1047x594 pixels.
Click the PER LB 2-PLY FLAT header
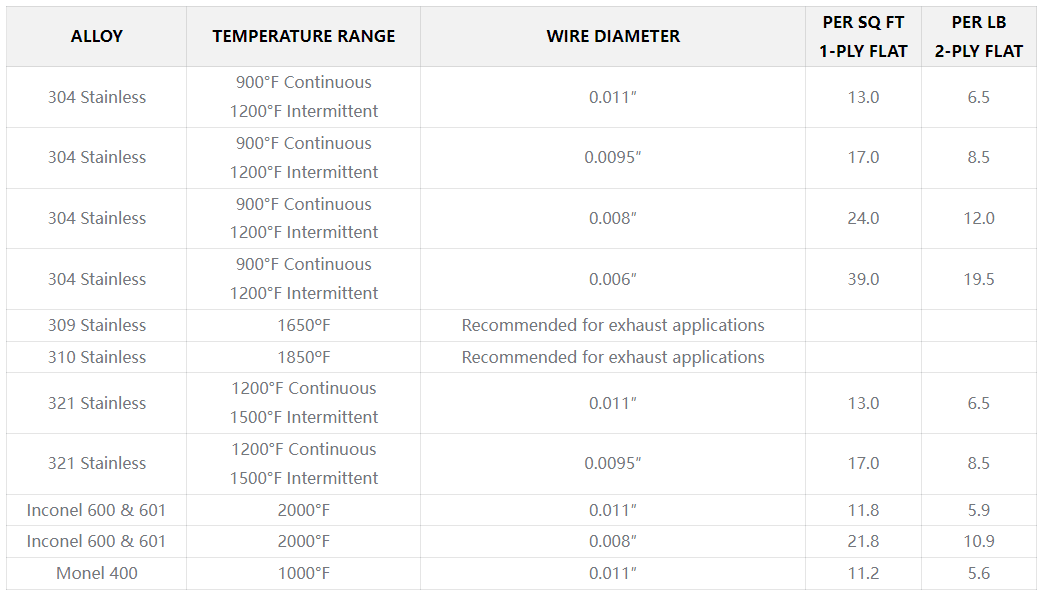pos(978,36)
